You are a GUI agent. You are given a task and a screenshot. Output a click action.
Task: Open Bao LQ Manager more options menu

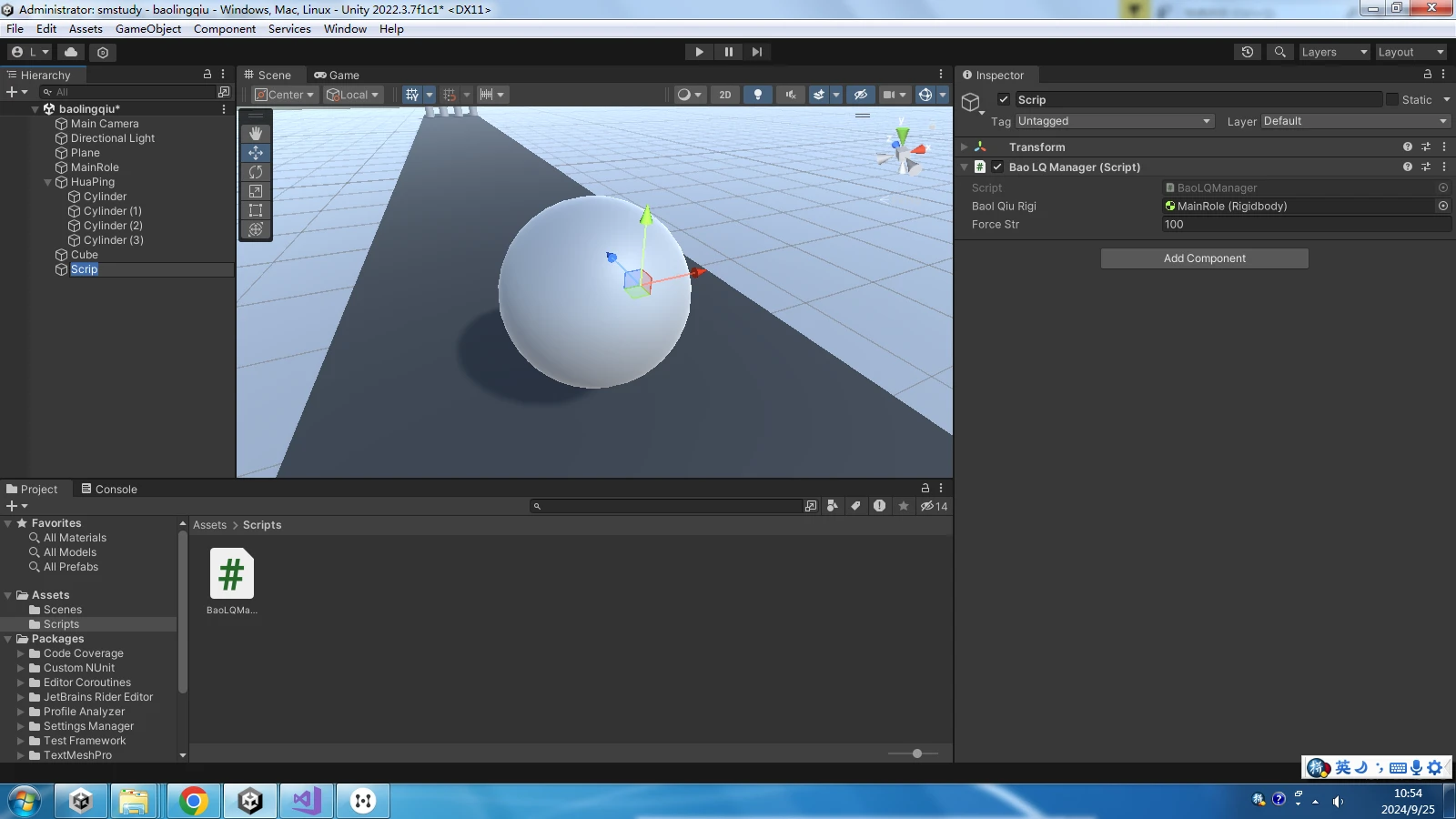(x=1444, y=167)
